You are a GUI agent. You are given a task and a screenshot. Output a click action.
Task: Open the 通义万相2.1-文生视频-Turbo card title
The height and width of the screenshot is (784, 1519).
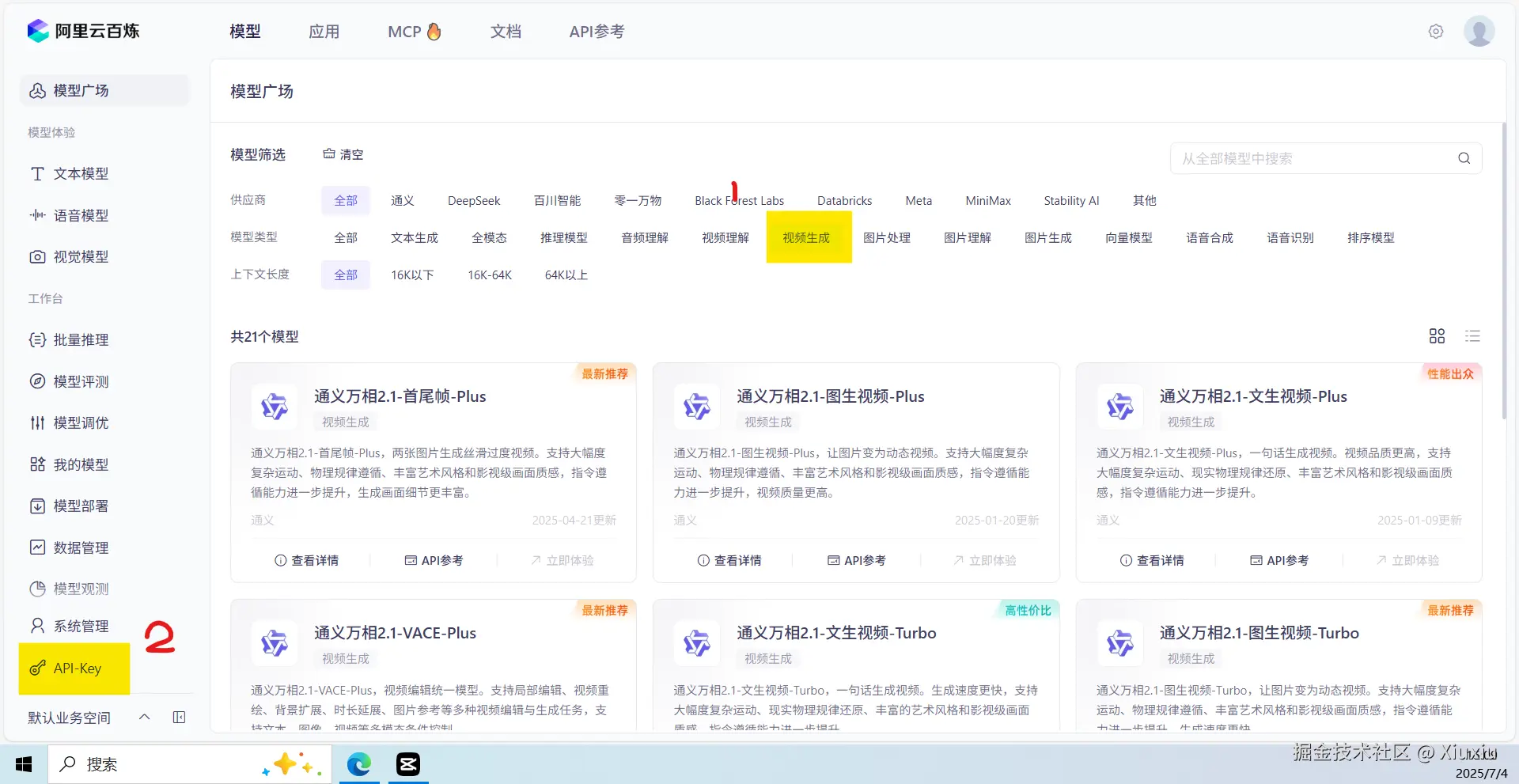836,633
